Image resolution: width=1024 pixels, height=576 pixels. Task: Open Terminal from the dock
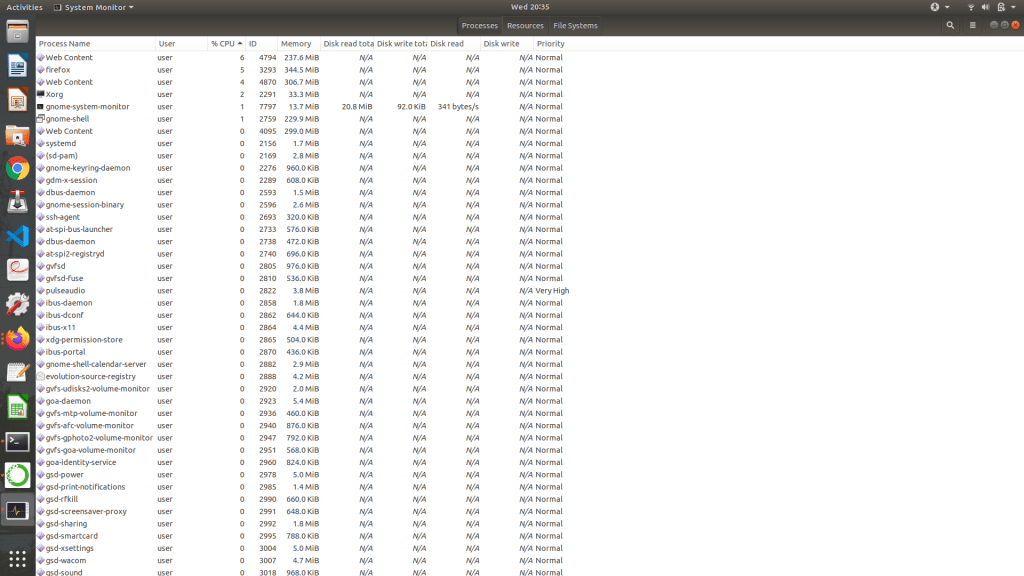pos(17,441)
